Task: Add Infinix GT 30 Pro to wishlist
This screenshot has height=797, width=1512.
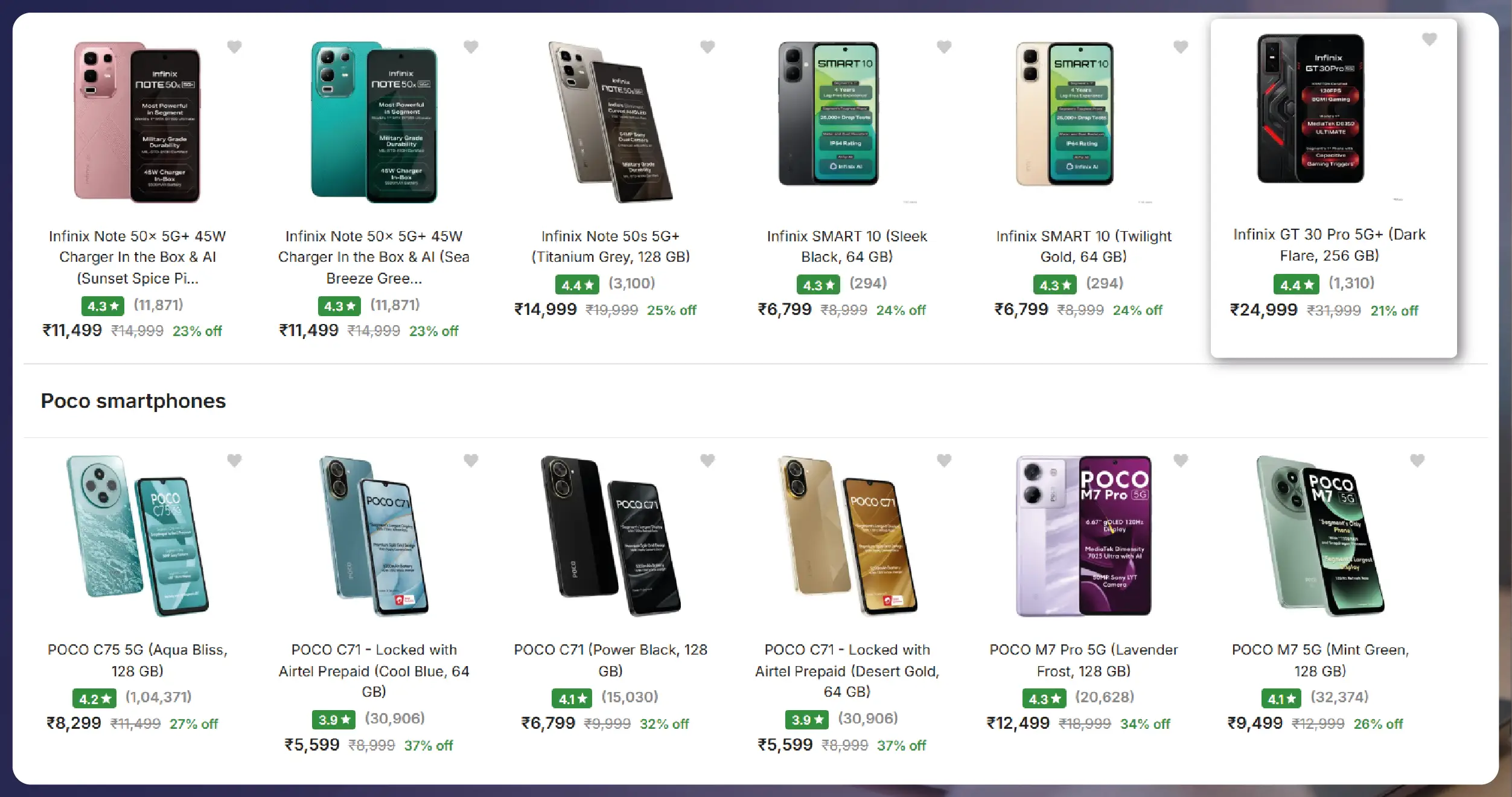Action: point(1429,39)
